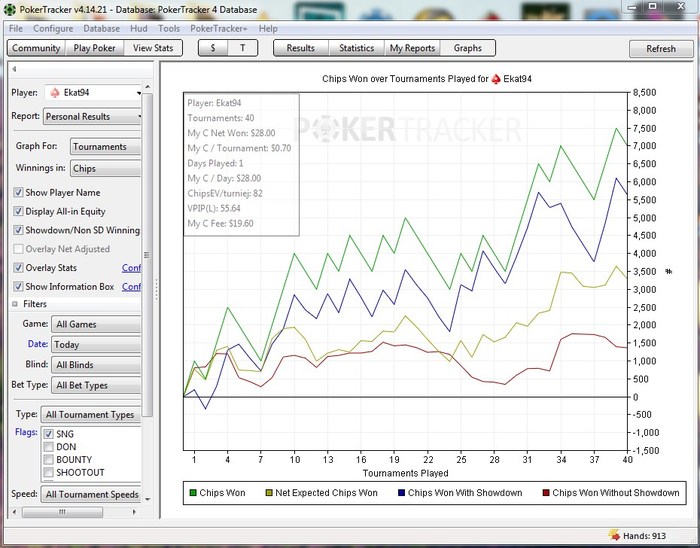
Task: Open the Date filter dropdown set to Today
Action: tap(96, 345)
